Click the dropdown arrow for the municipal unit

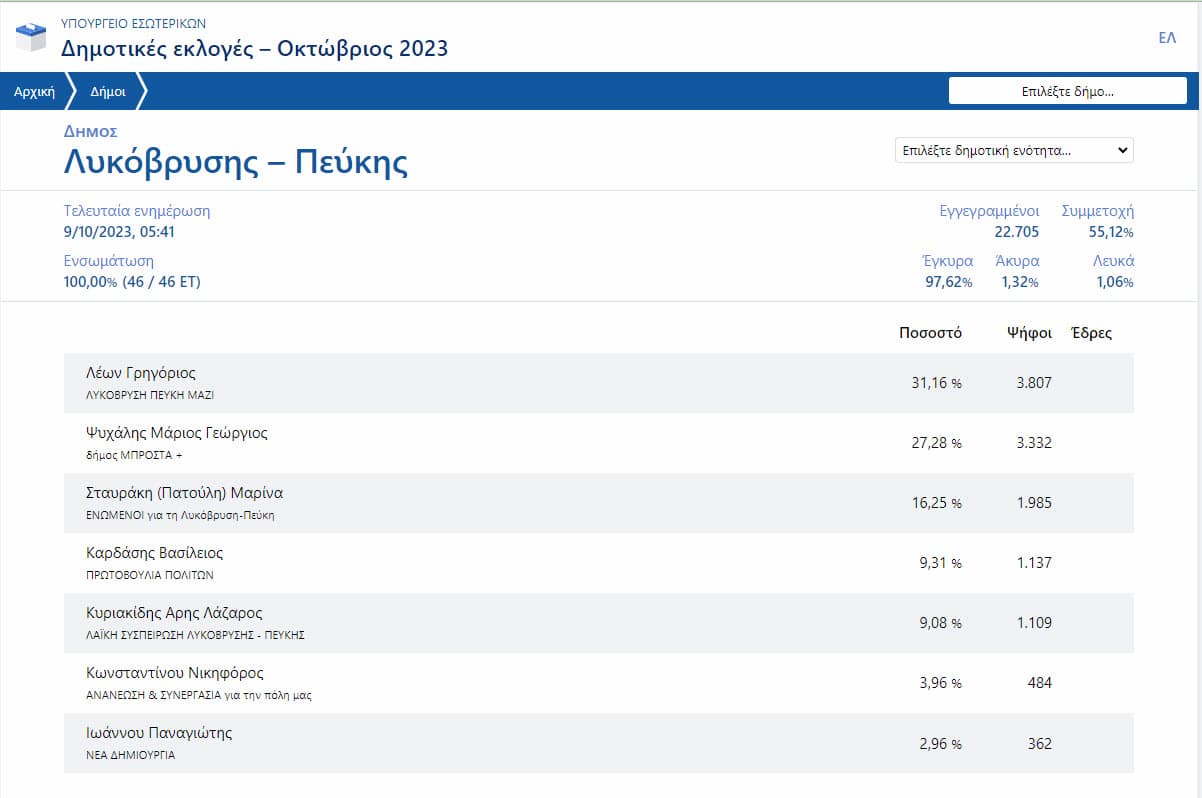coord(1122,151)
